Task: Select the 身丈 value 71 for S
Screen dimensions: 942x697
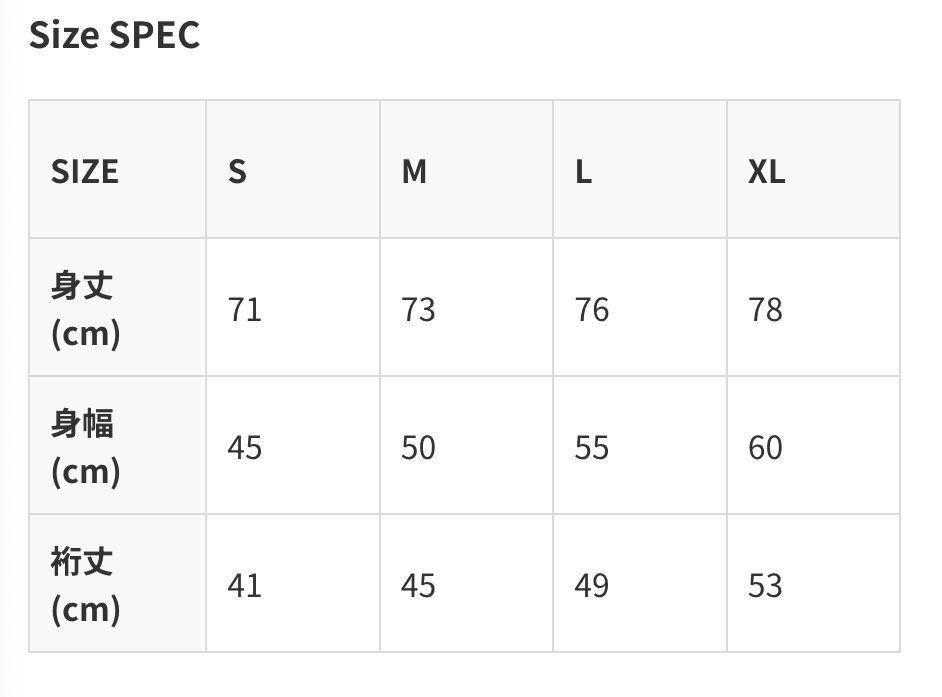Action: click(x=293, y=308)
